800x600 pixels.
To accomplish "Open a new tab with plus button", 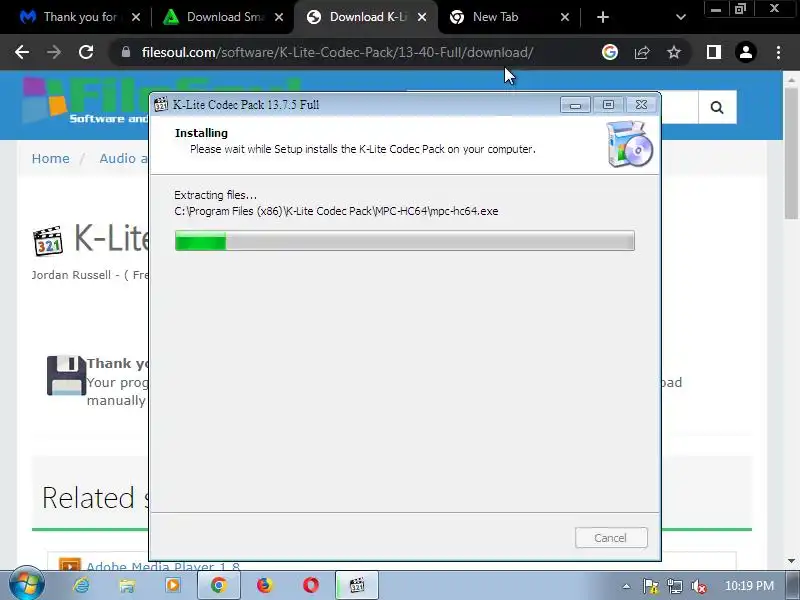I will (603, 17).
